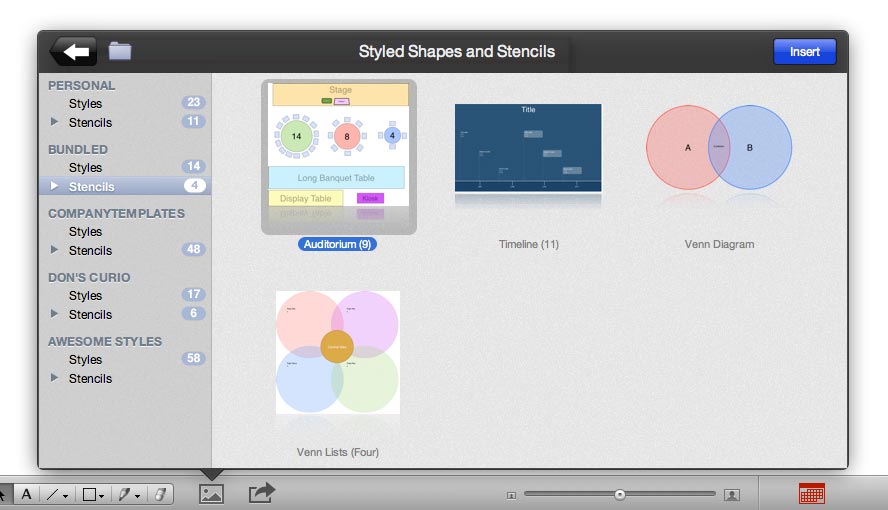Click the Insert button
Viewport: 888px width, 510px height.
[x=805, y=52]
